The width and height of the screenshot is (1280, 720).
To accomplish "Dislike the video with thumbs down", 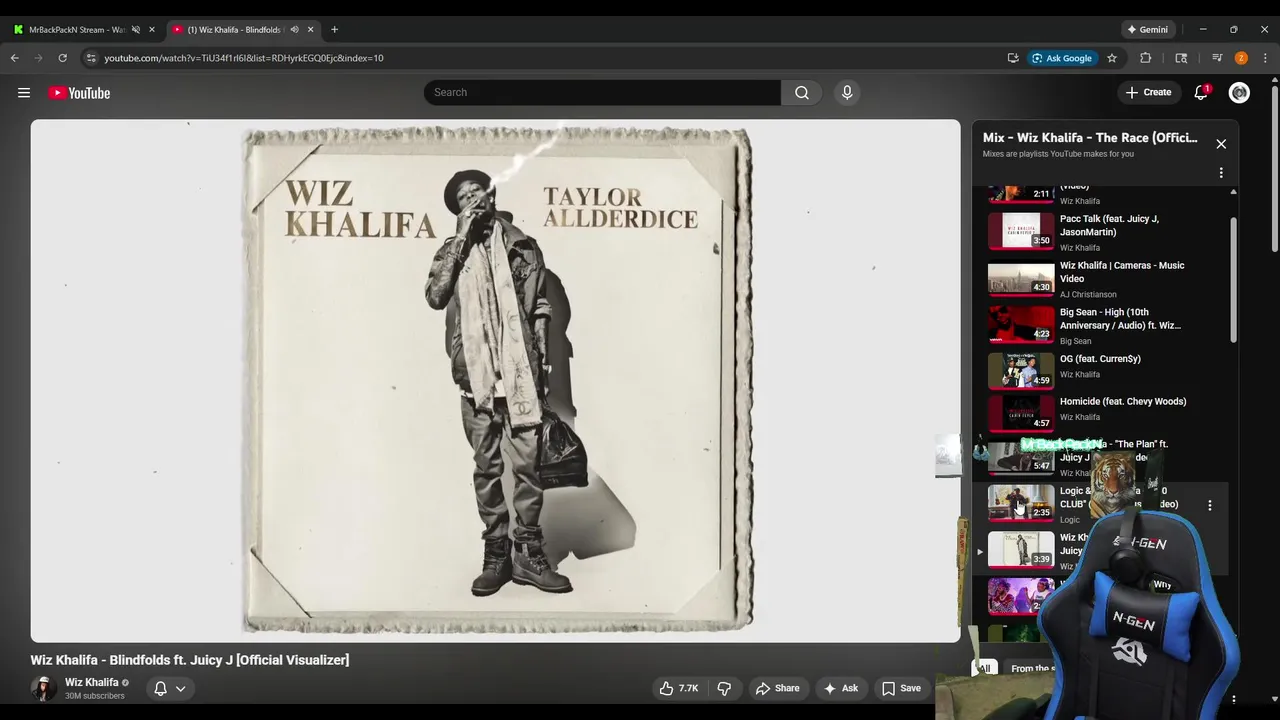I will point(724,688).
